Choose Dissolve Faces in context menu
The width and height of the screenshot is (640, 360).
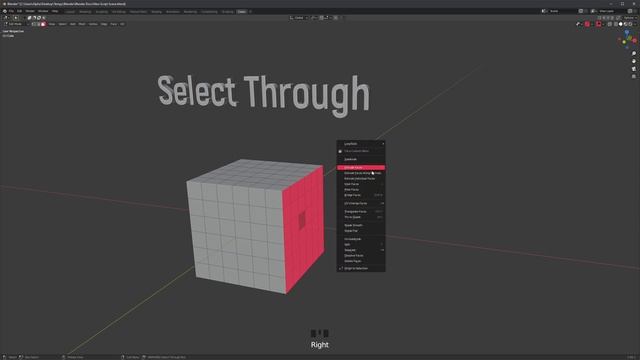point(361,256)
